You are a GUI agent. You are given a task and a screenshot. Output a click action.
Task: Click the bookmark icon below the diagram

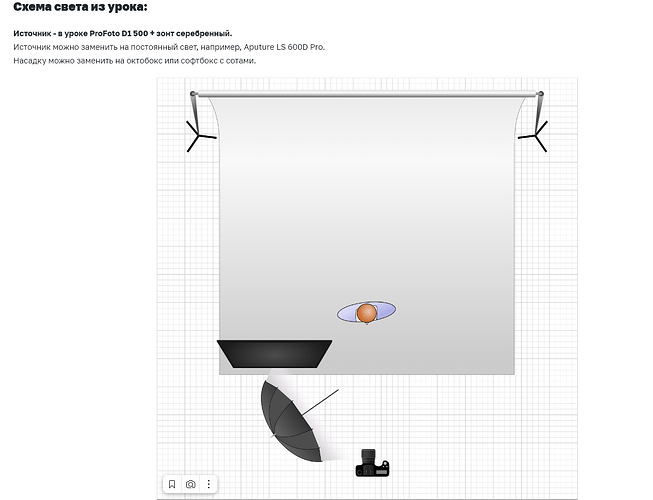(172, 484)
